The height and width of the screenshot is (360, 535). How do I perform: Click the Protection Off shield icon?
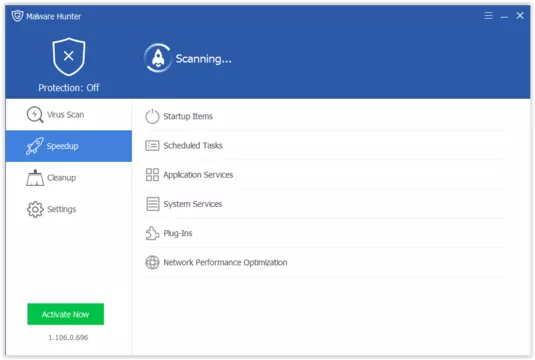pos(69,56)
